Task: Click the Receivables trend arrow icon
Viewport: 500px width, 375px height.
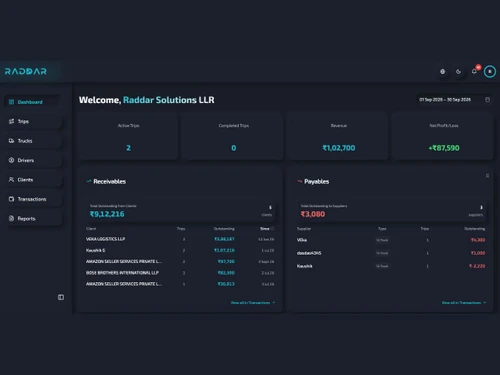Action: (89, 181)
